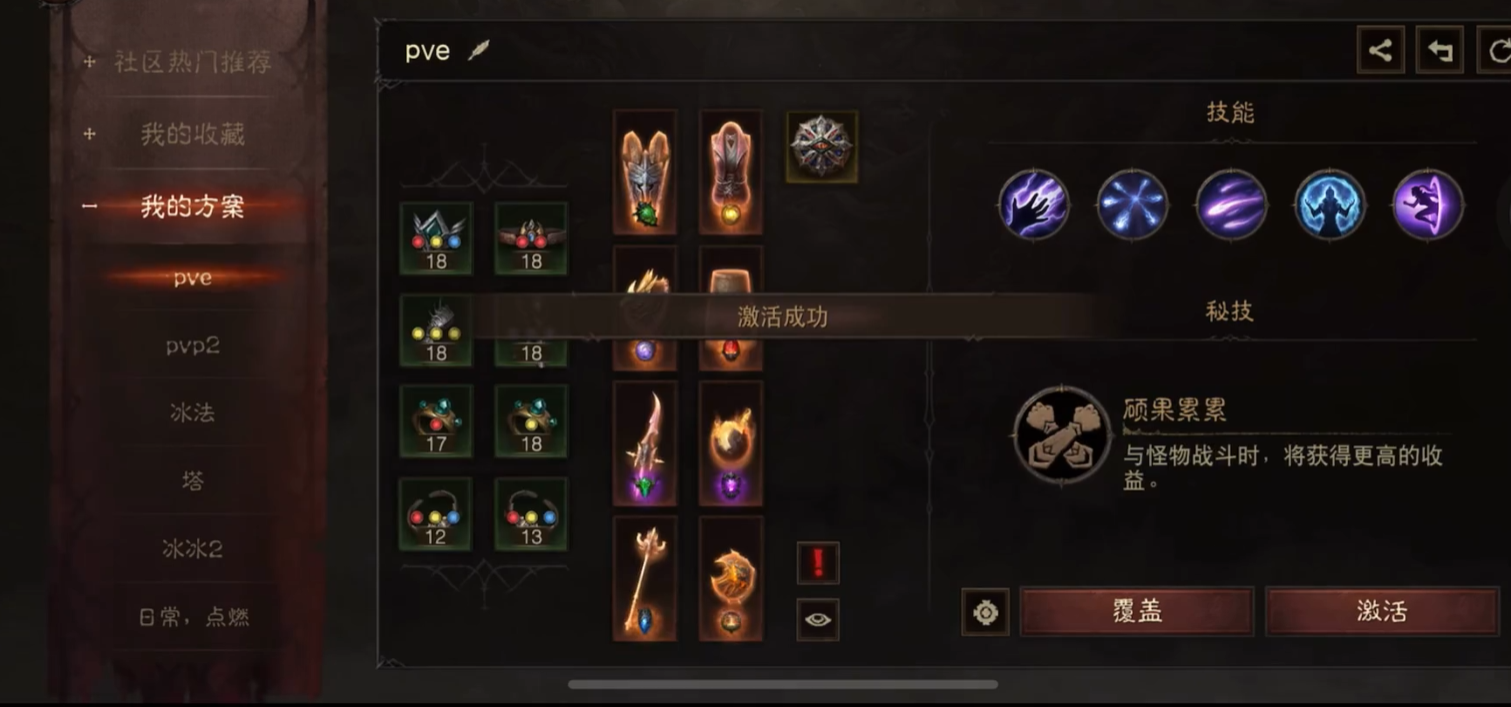Click the target settings icon beside 覆盖
This screenshot has height=707, width=1511.
[985, 612]
